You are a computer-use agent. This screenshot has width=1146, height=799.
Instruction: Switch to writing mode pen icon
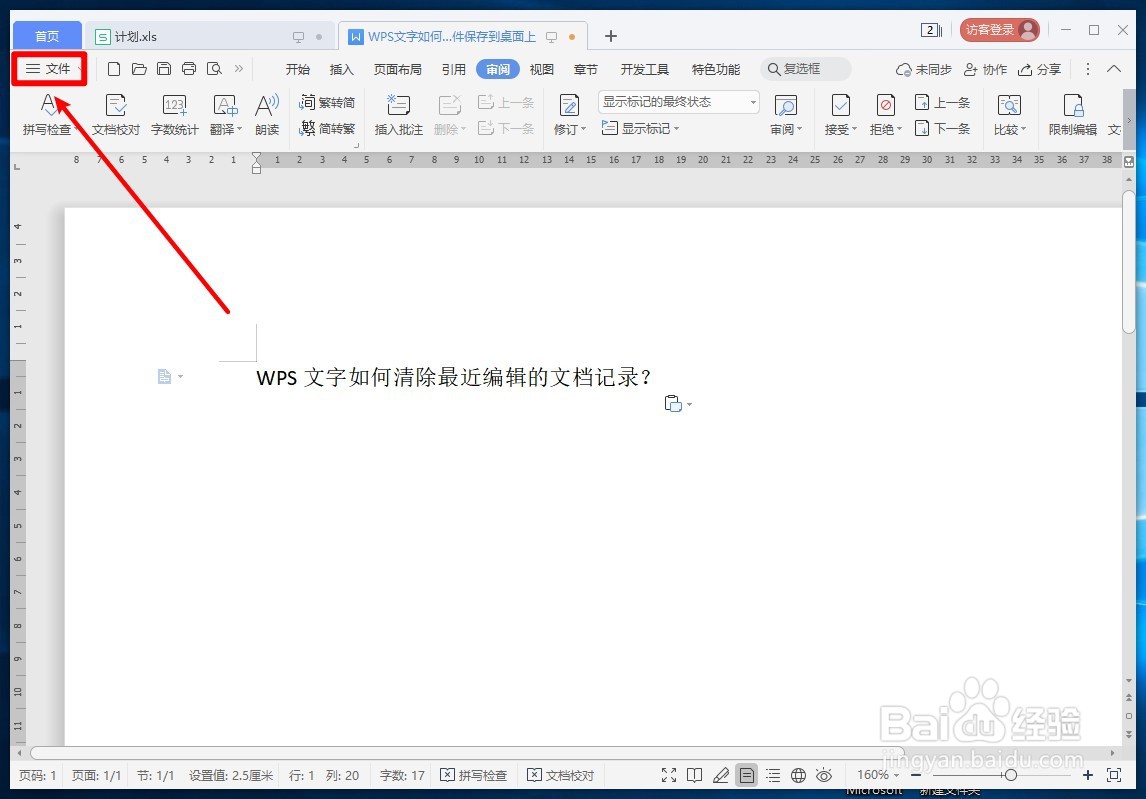pyautogui.click(x=721, y=775)
